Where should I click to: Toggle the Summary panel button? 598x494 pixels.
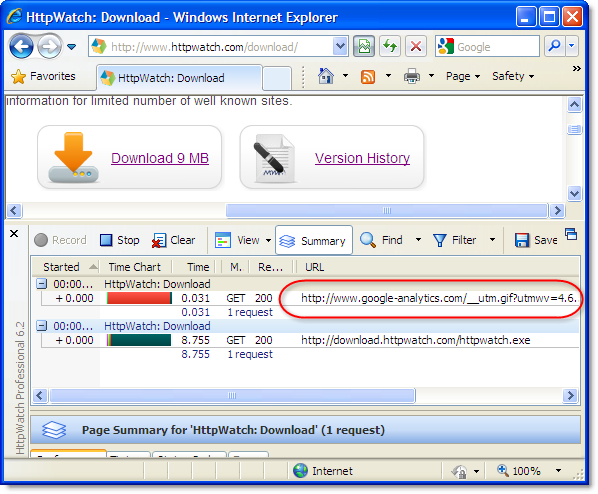point(314,240)
